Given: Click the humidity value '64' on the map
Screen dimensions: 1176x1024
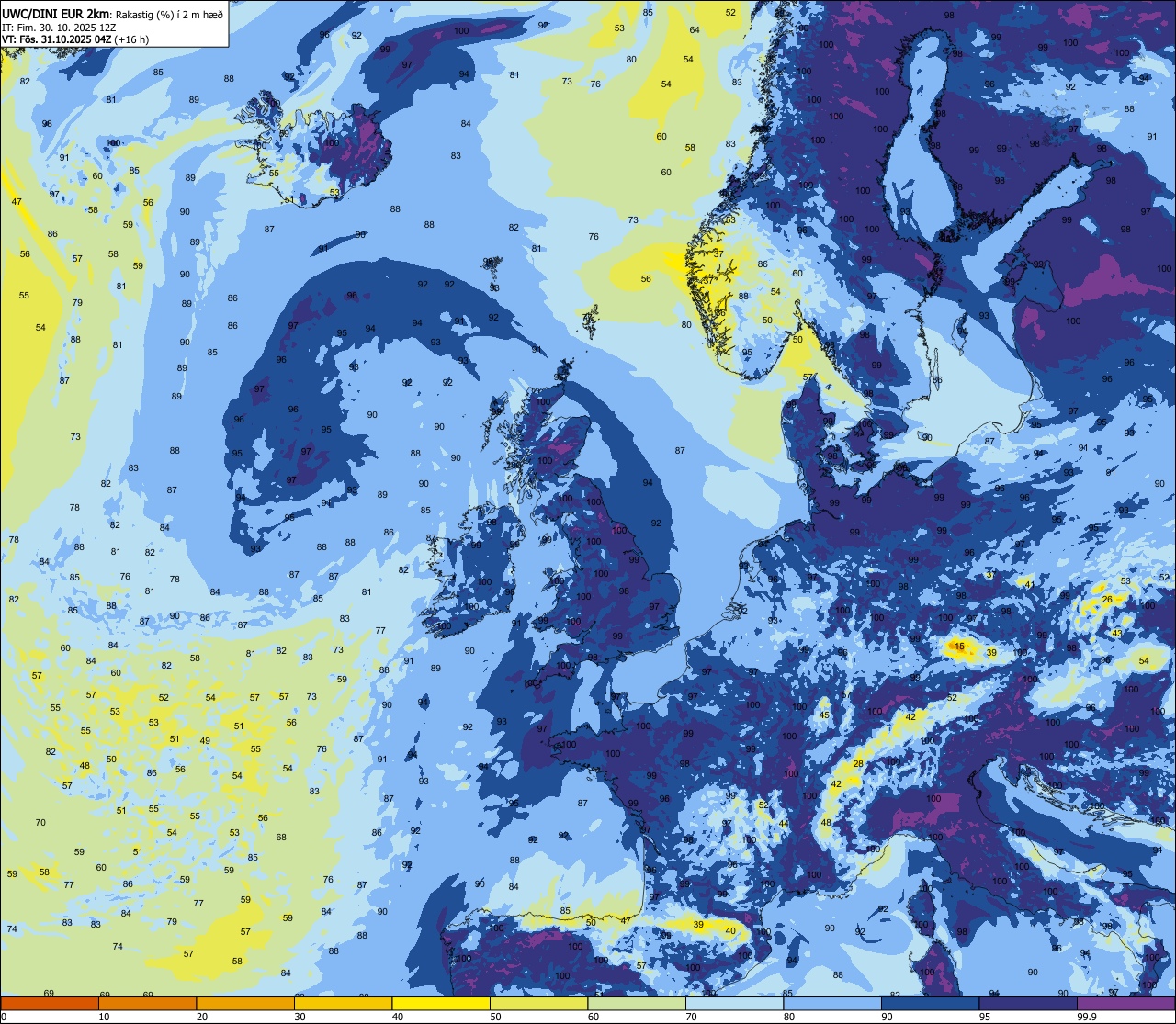Looking at the screenshot, I should (695, 29).
